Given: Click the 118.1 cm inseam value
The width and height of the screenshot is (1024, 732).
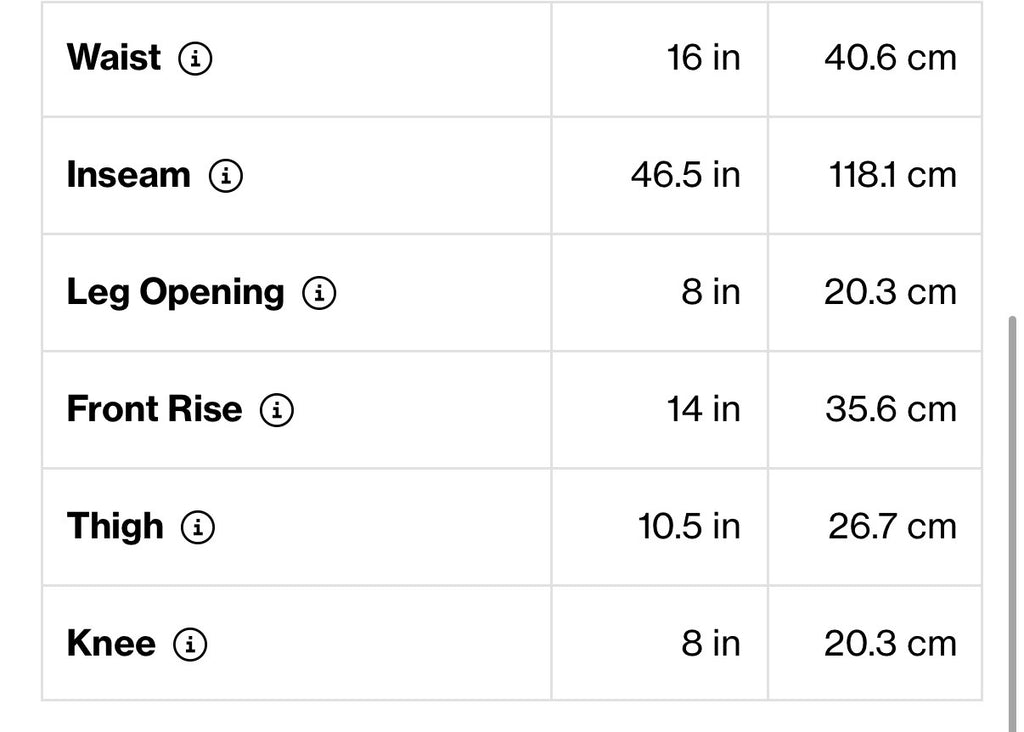Looking at the screenshot, I should tap(892, 175).
